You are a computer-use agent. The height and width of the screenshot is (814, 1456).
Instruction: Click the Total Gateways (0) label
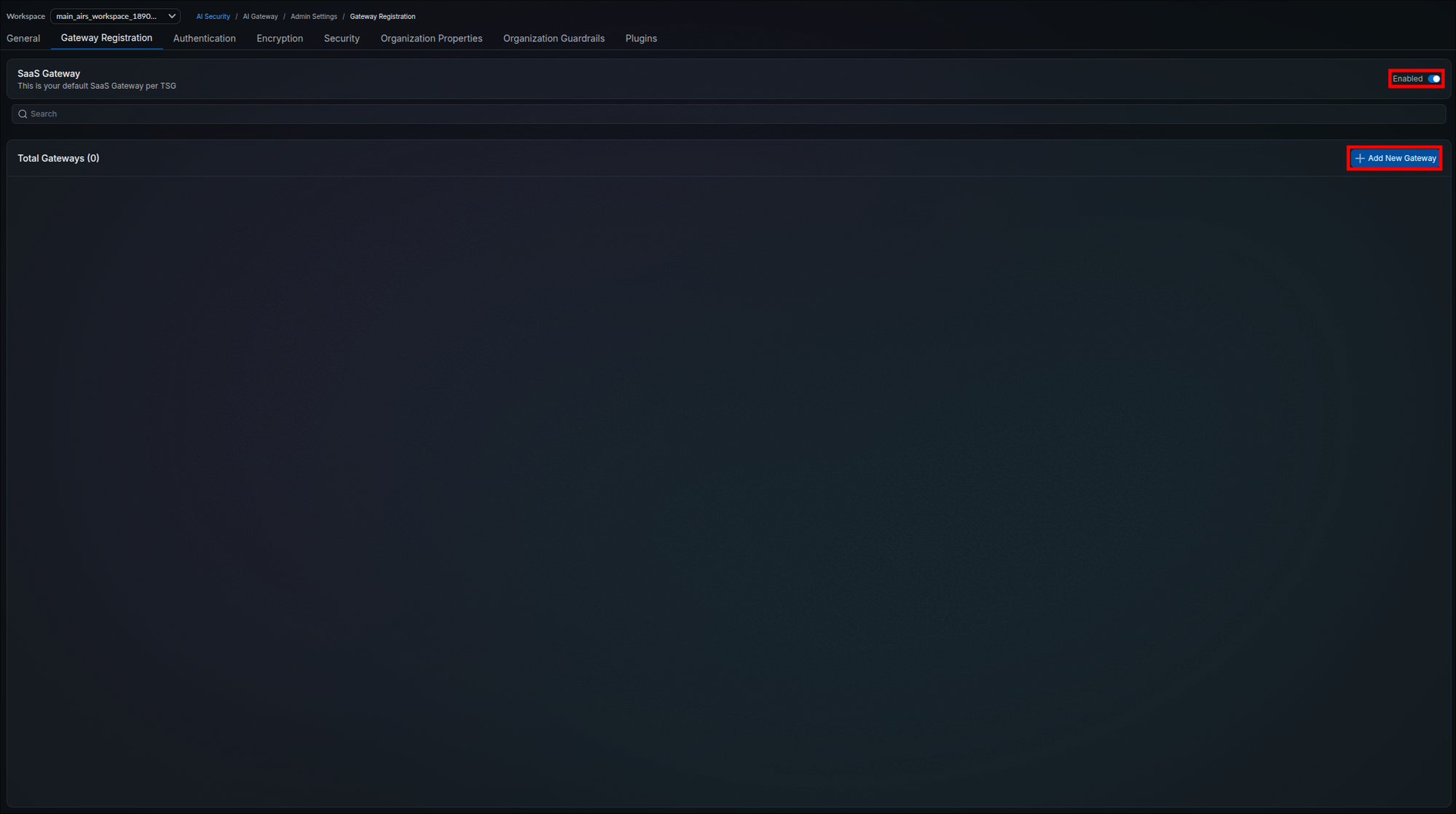58,158
